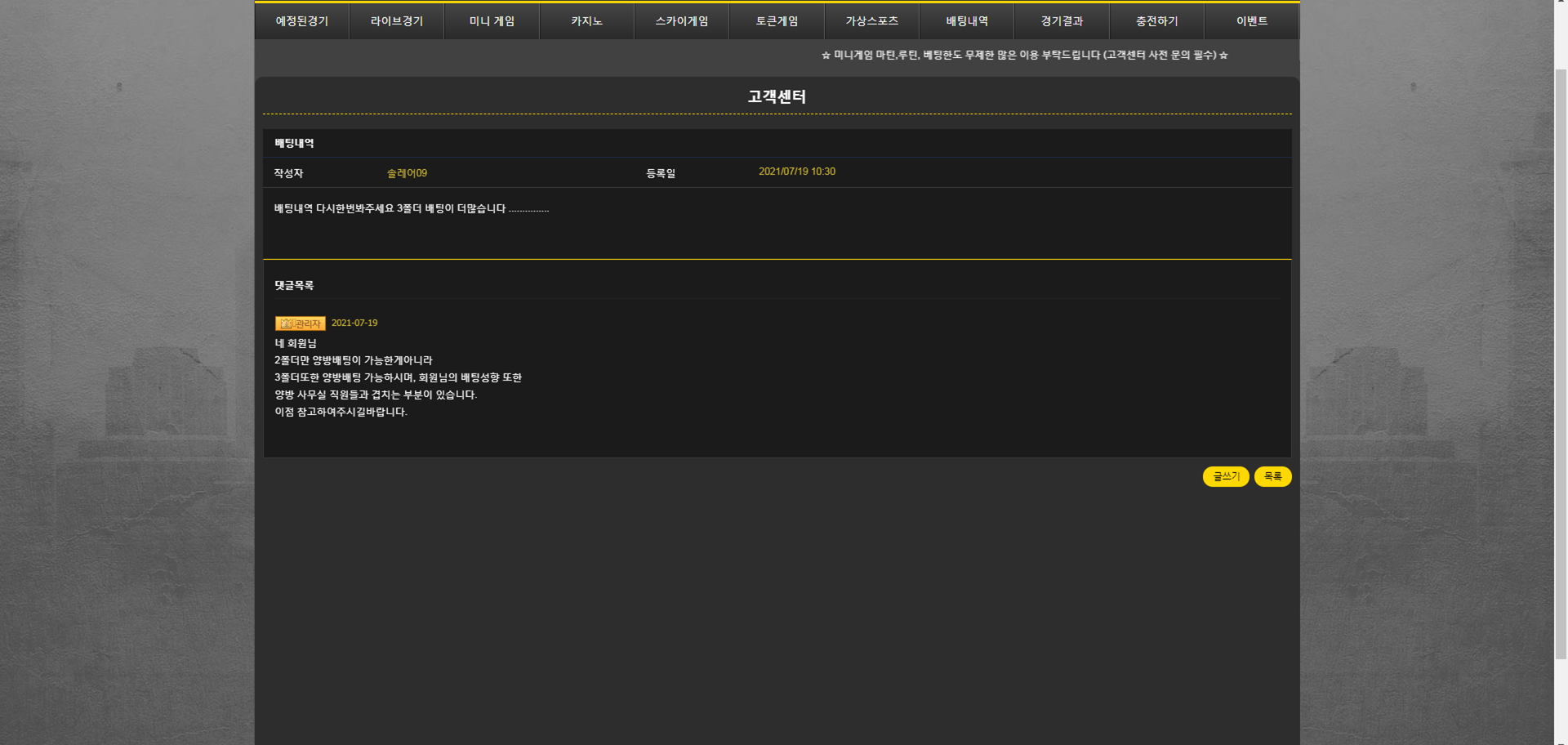
Task: Click the scrolling notice about 미니게임 마틴
Action: coord(1024,56)
